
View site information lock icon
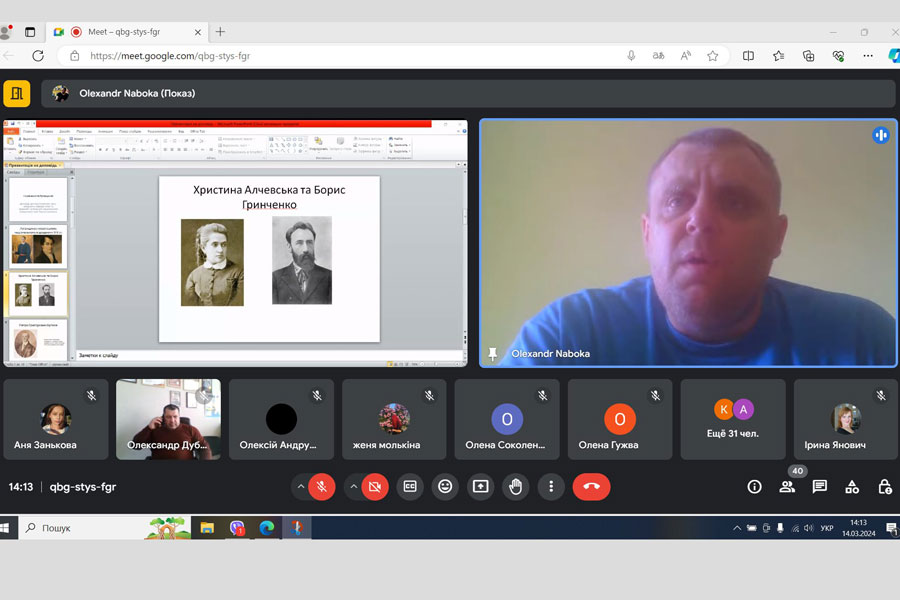(x=75, y=56)
